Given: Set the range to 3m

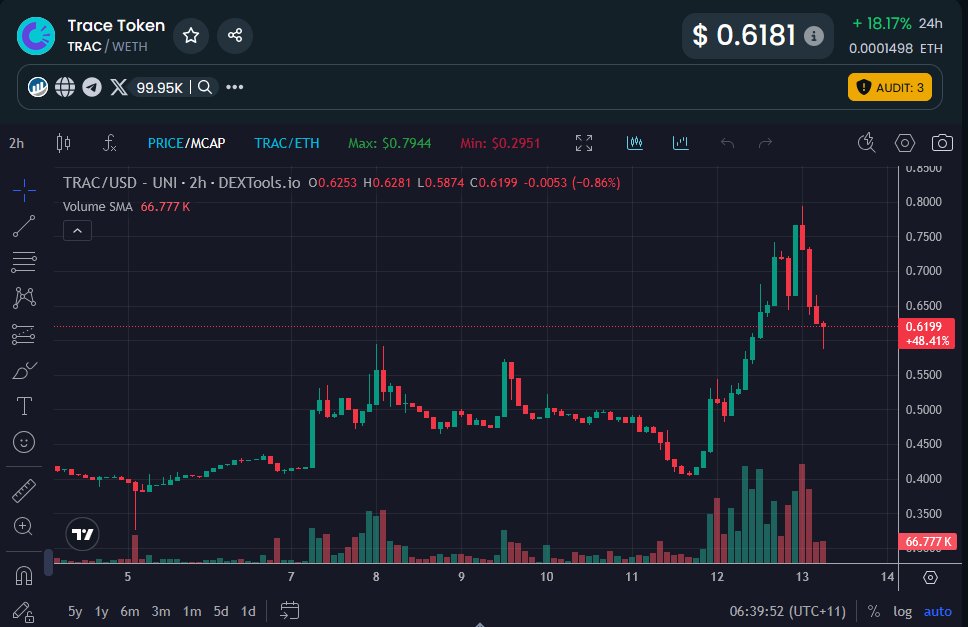Looking at the screenshot, I should pos(161,611).
